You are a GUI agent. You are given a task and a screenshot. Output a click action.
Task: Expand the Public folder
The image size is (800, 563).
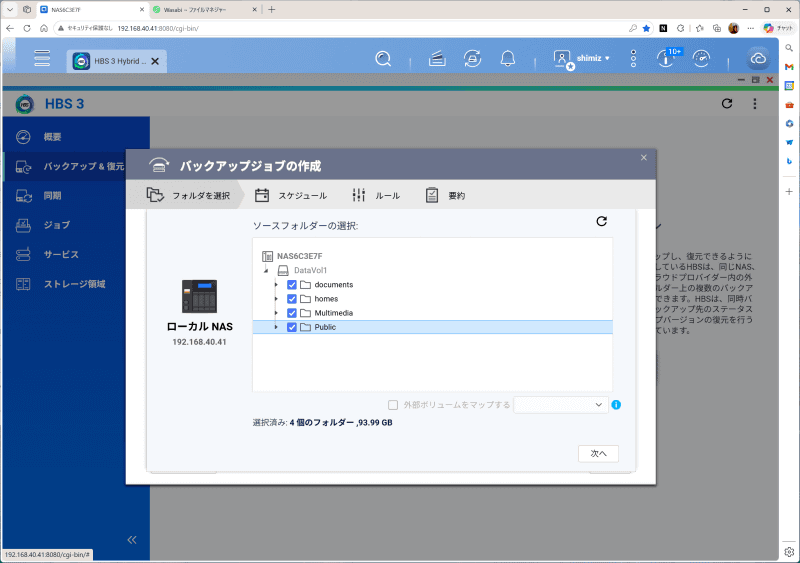pos(276,327)
